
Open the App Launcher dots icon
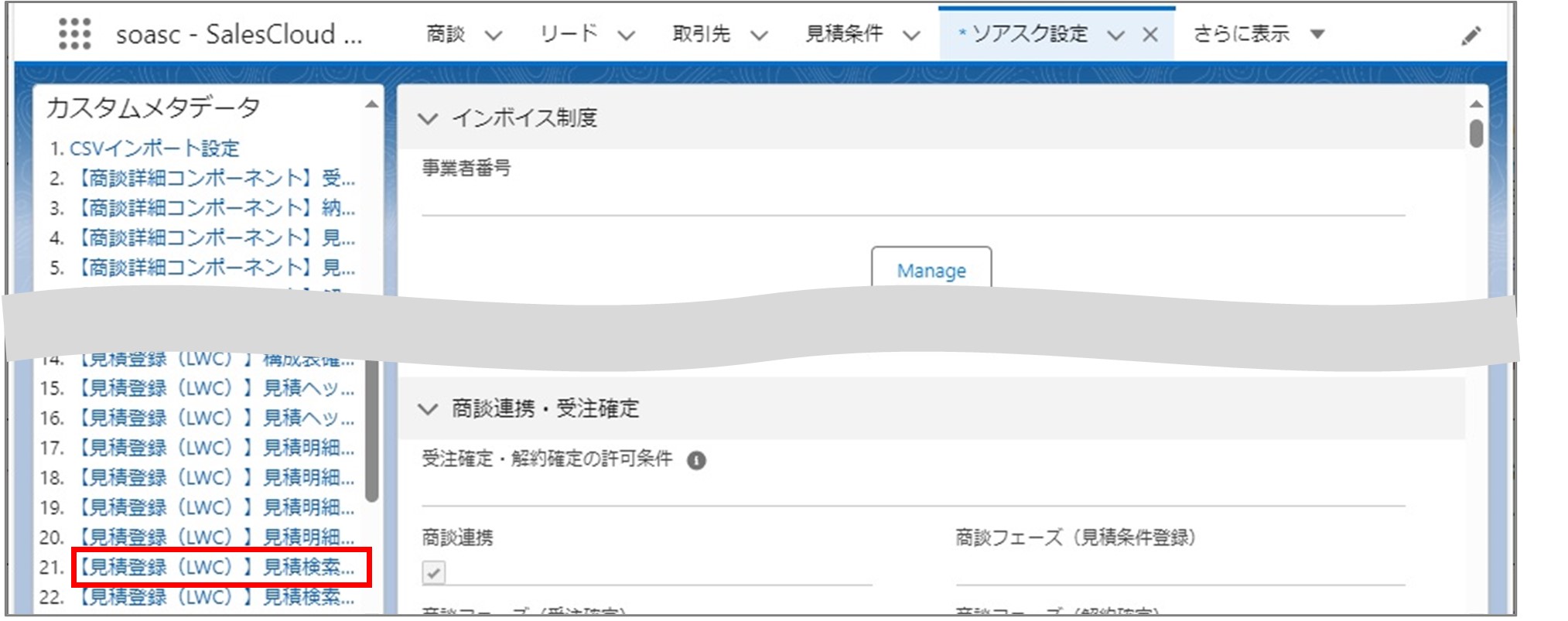[74, 34]
